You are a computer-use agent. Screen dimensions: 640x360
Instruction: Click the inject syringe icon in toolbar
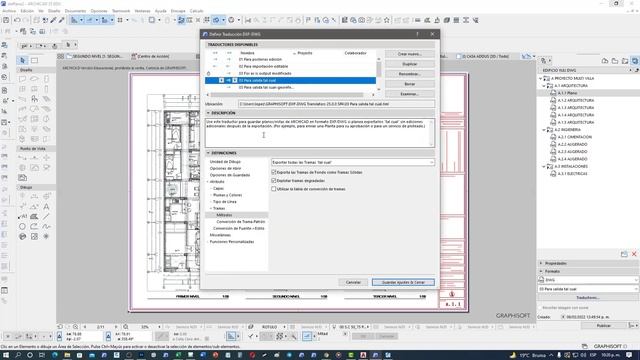coord(62,20)
